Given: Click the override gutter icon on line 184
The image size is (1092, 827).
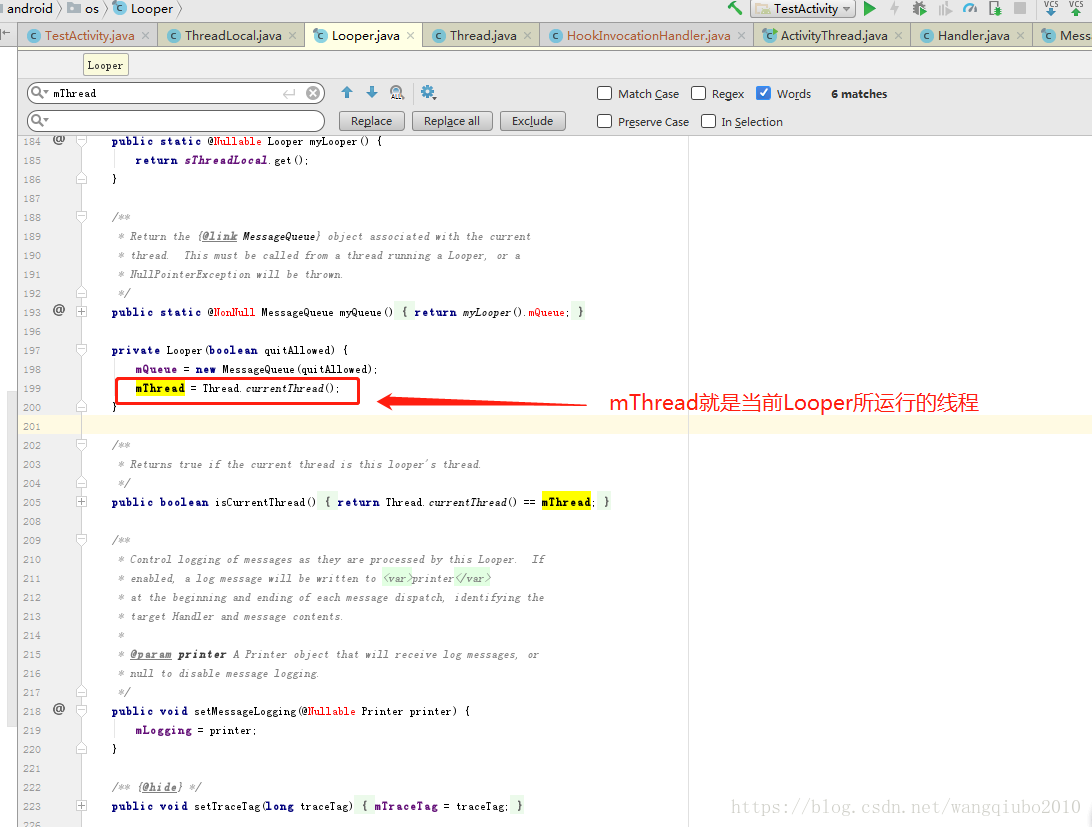Looking at the screenshot, I should (59, 140).
